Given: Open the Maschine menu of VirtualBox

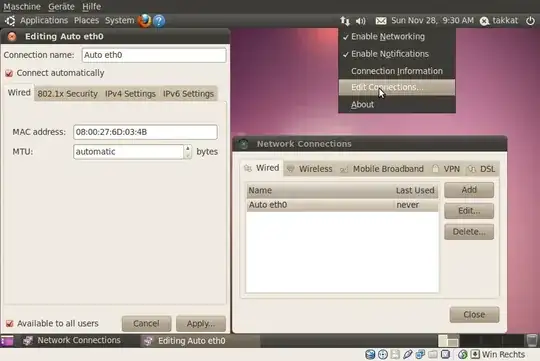Looking at the screenshot, I should point(22,7).
